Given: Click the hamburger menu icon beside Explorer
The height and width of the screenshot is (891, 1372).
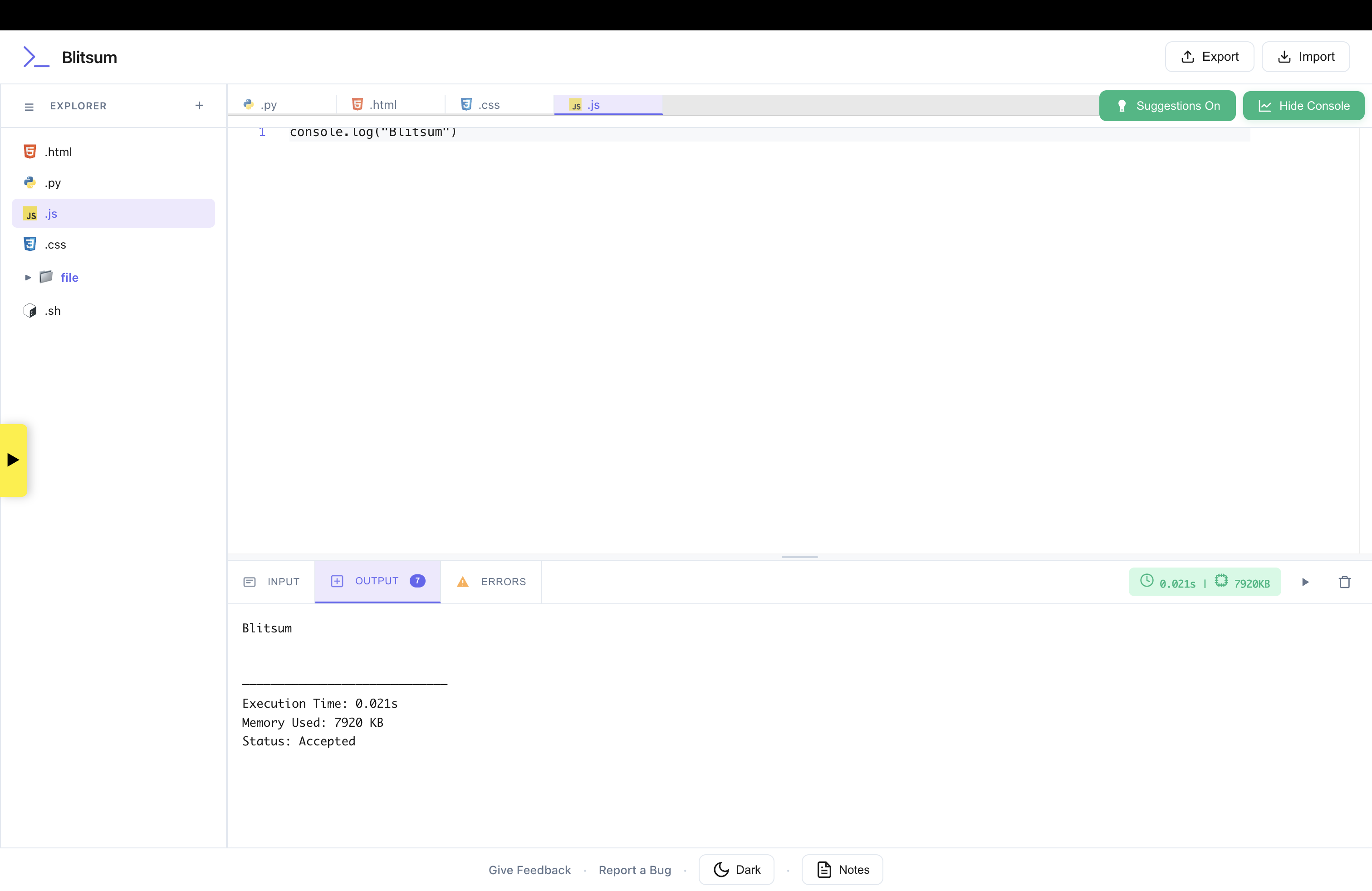Looking at the screenshot, I should click(29, 107).
